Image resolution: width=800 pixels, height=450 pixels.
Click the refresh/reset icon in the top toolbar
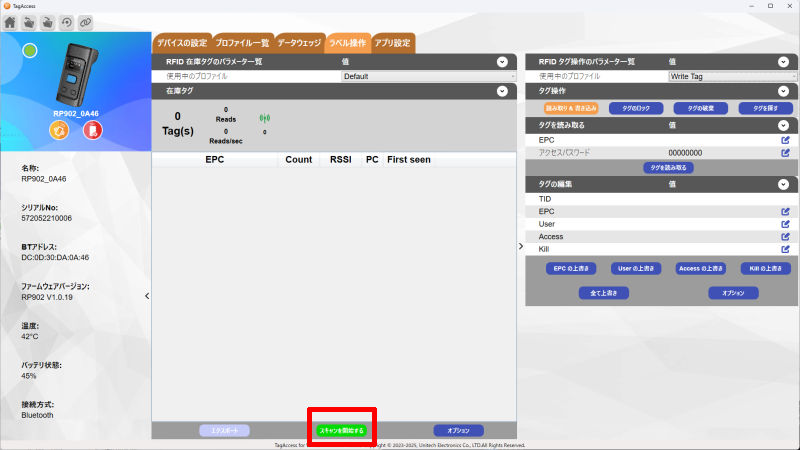pyautogui.click(x=67, y=22)
